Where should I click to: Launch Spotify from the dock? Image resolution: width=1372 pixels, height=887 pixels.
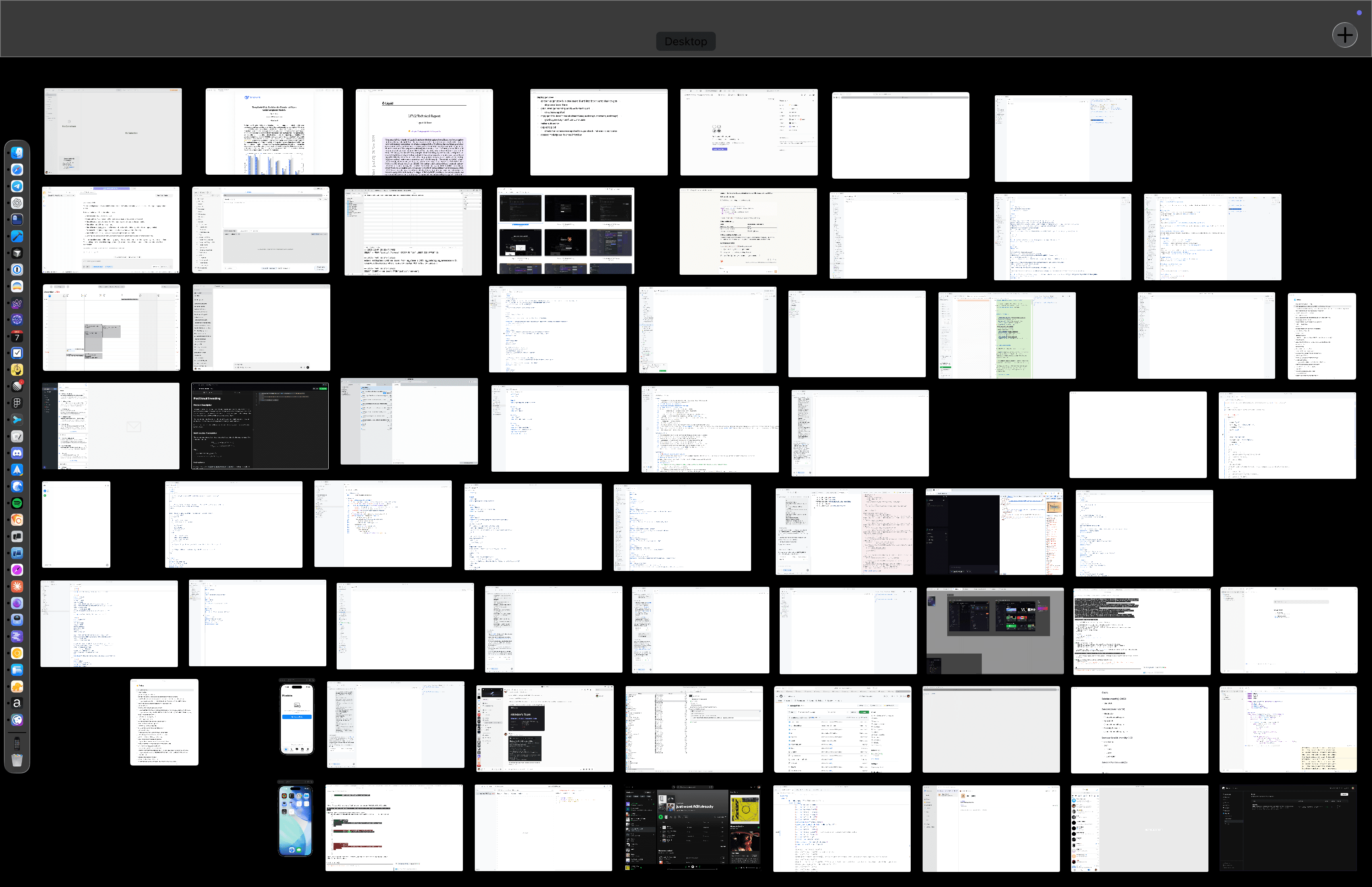pyautogui.click(x=17, y=503)
